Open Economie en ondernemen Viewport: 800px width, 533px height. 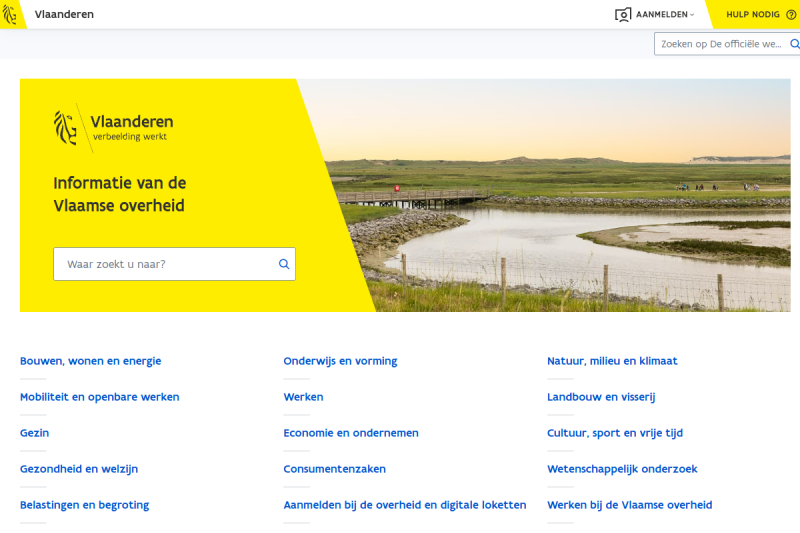[351, 433]
